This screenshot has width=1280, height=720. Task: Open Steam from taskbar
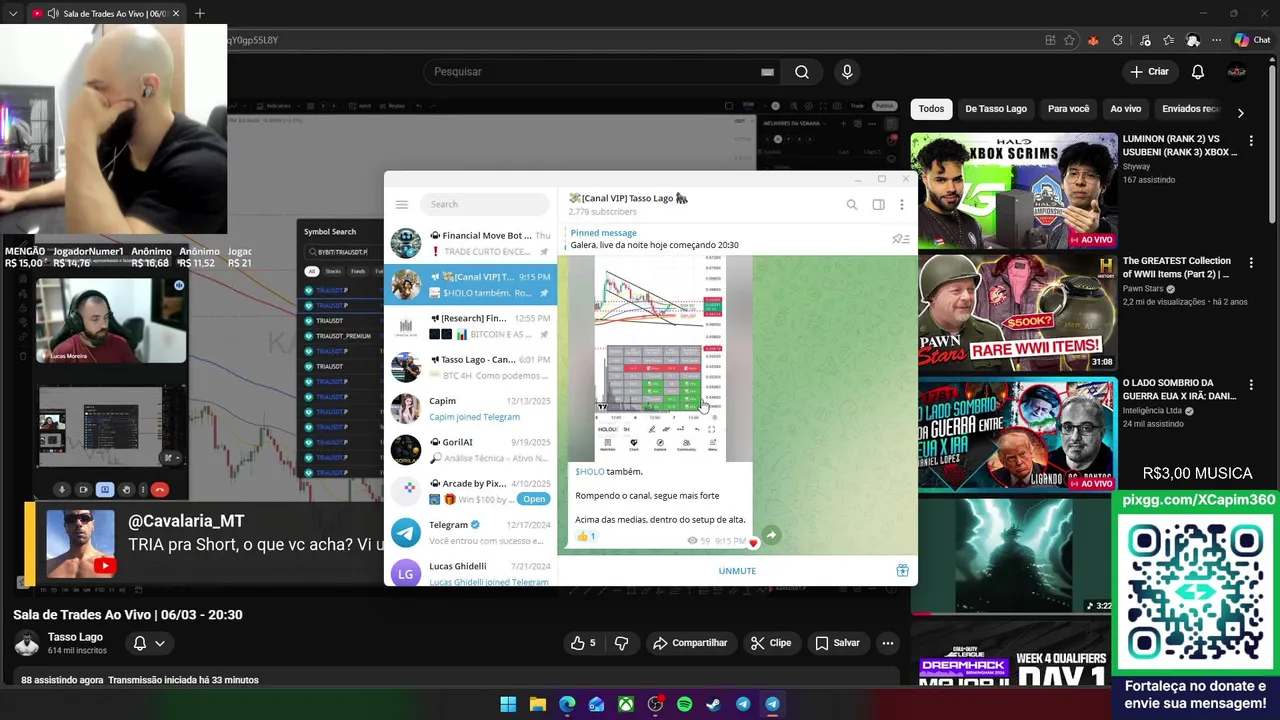tap(713, 704)
